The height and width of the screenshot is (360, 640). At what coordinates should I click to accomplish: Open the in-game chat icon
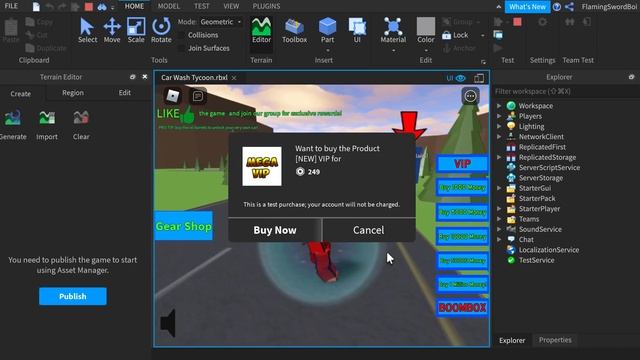coord(198,96)
